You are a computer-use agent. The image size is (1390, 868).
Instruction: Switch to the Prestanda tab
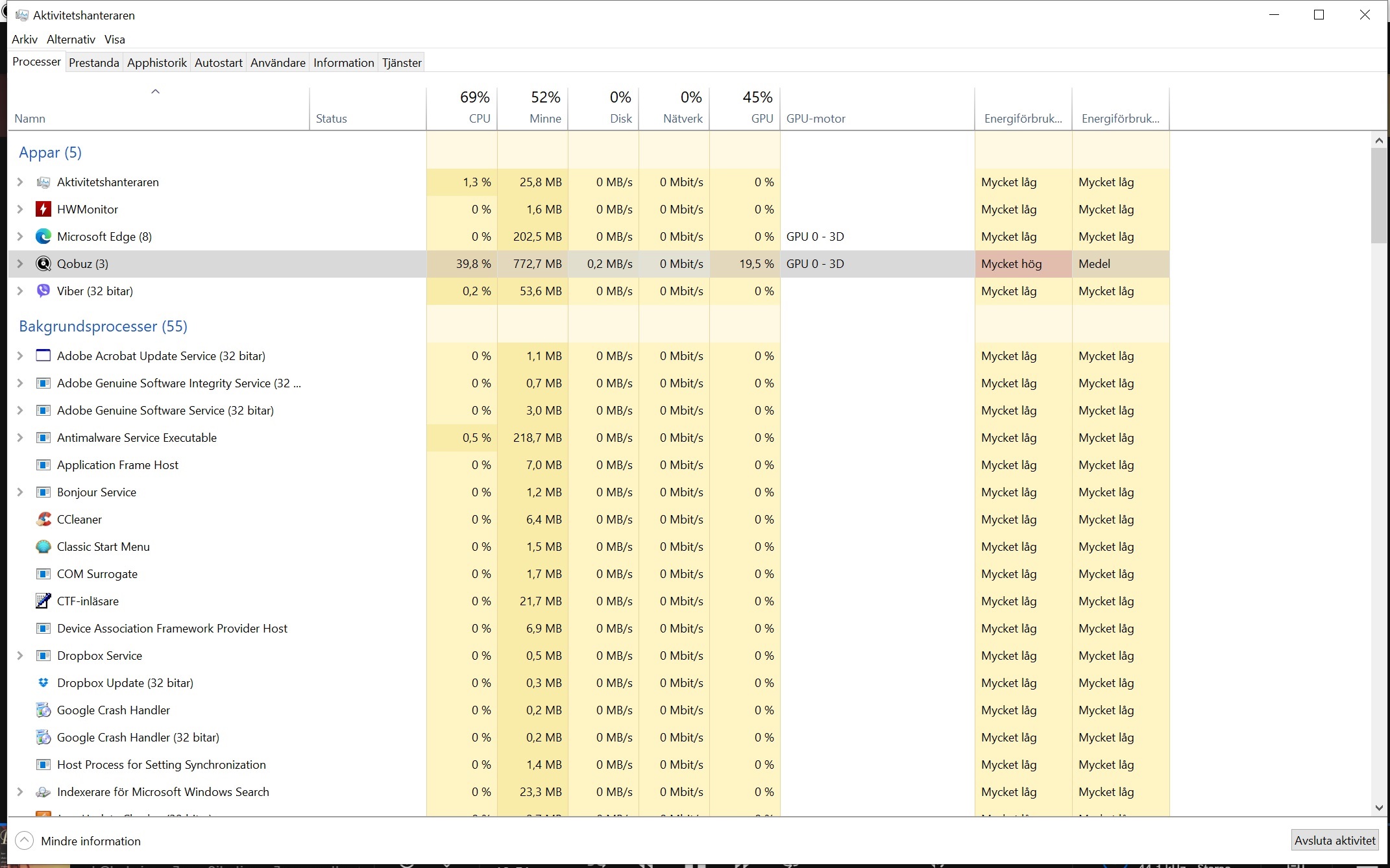(x=94, y=63)
